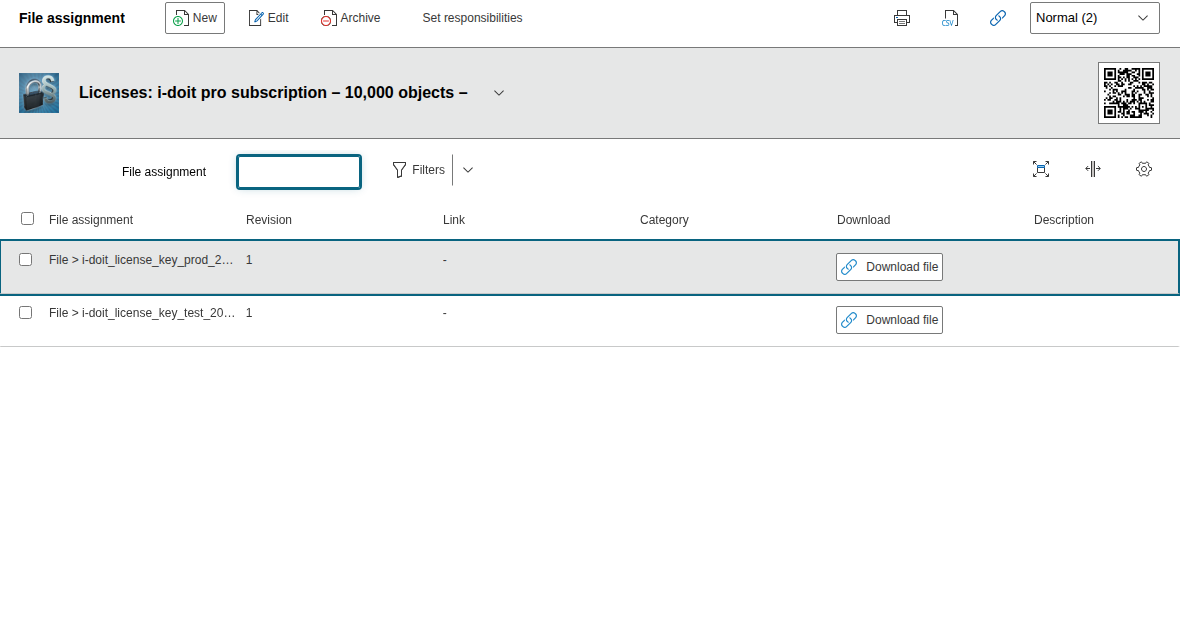Click the Description column header
1180x640 pixels.
click(x=1063, y=220)
